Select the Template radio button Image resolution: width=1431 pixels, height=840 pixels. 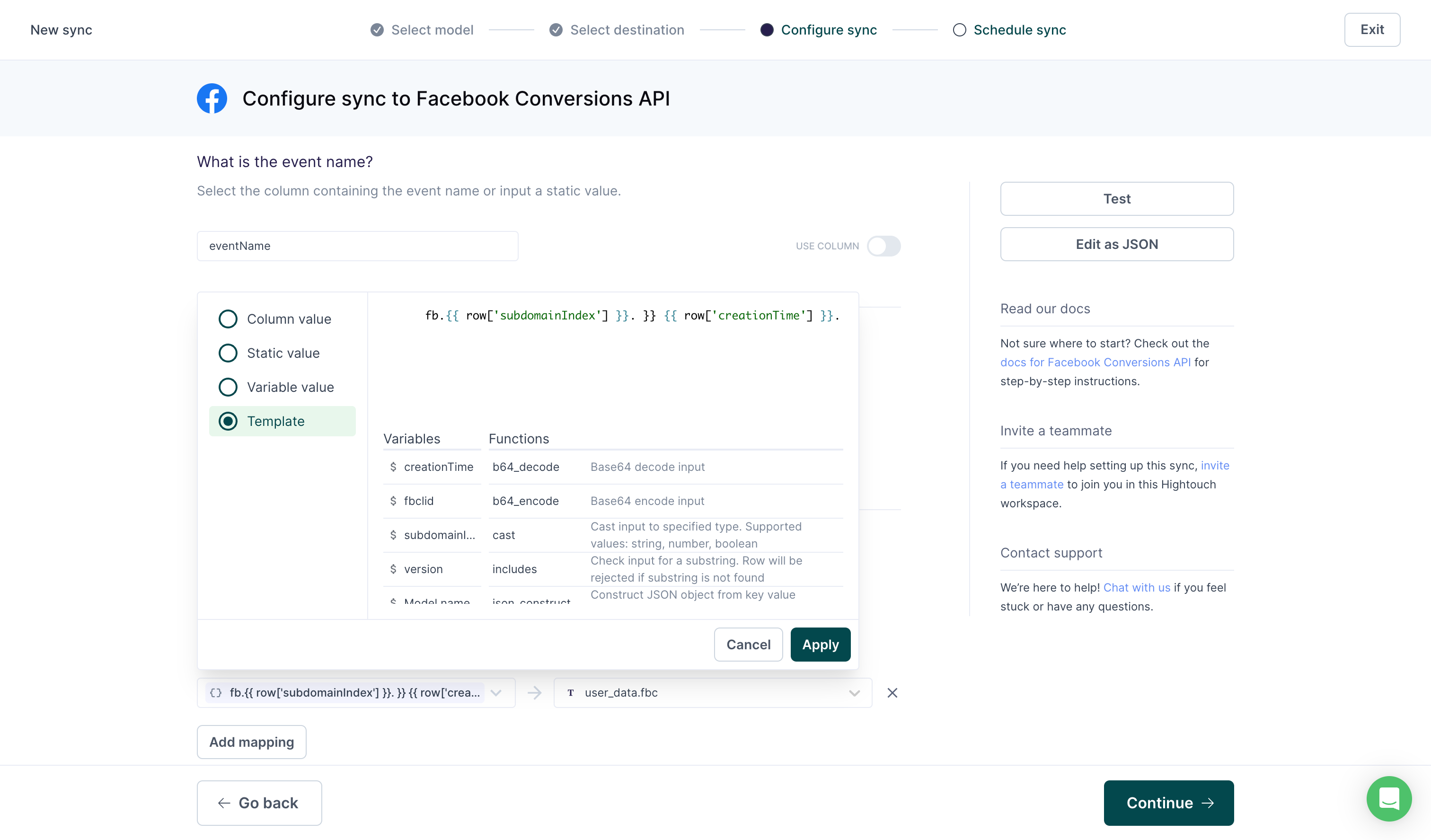228,421
